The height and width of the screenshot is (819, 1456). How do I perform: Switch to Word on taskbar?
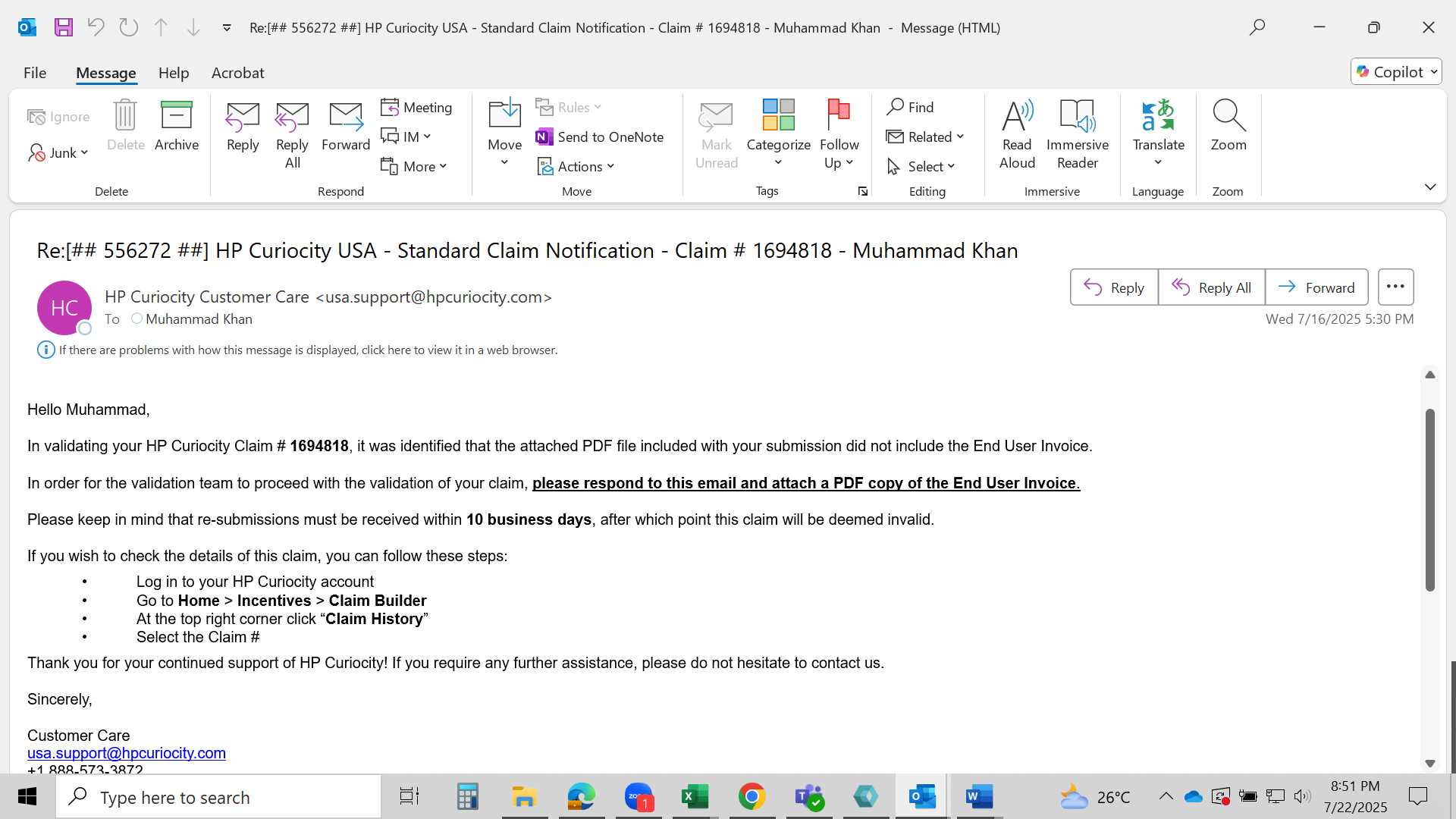point(979,797)
